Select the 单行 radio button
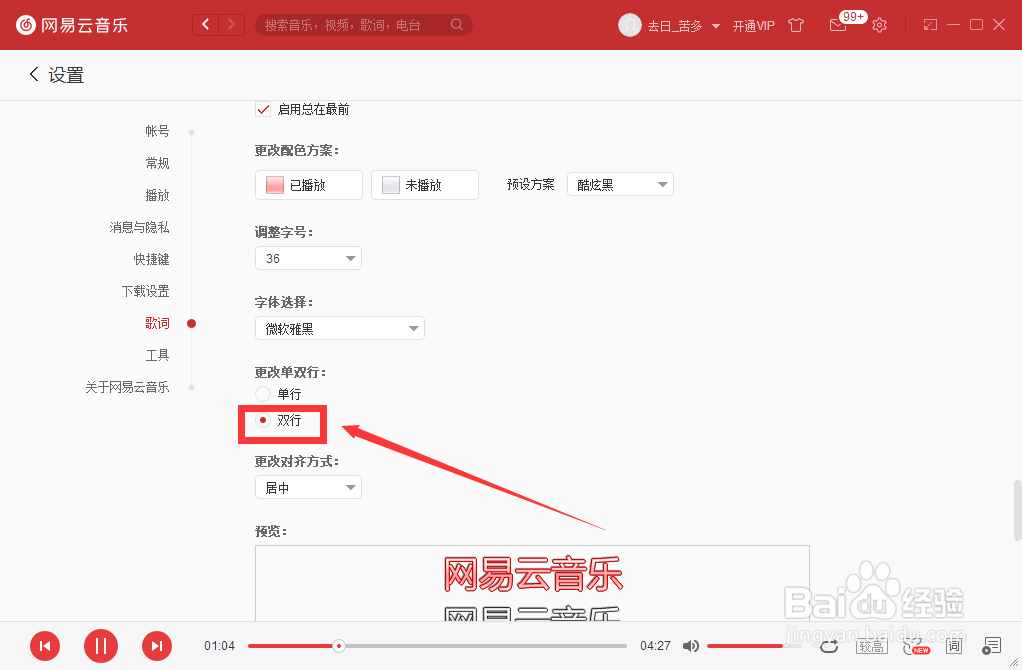1022x670 pixels. tap(263, 394)
